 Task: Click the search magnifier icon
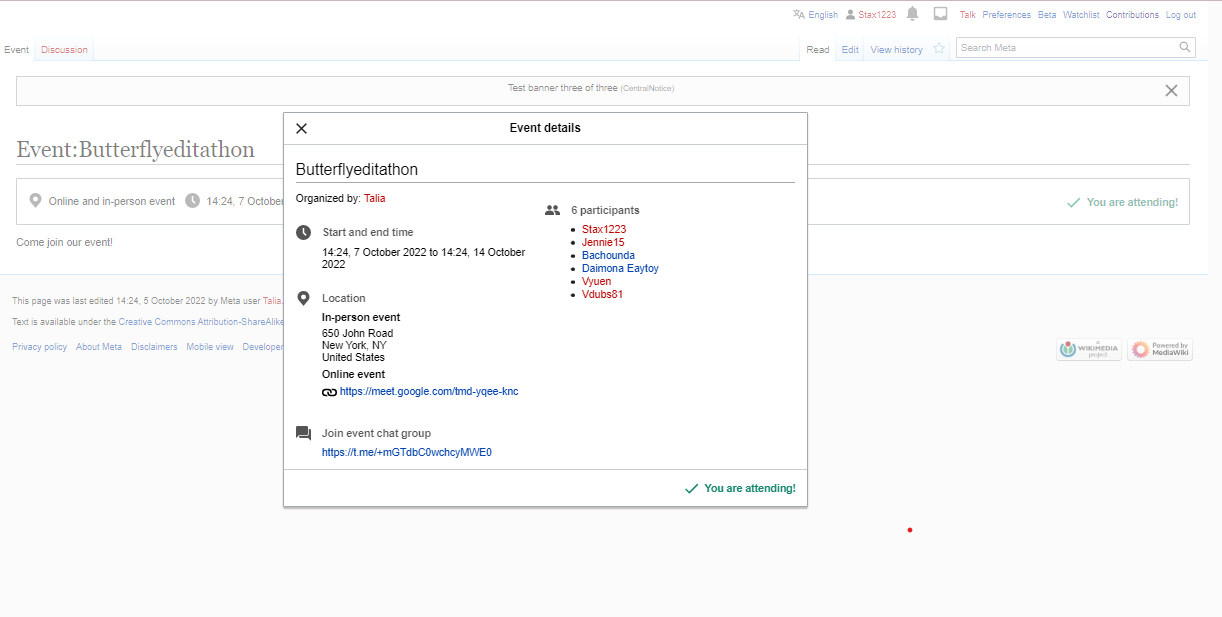point(1185,47)
